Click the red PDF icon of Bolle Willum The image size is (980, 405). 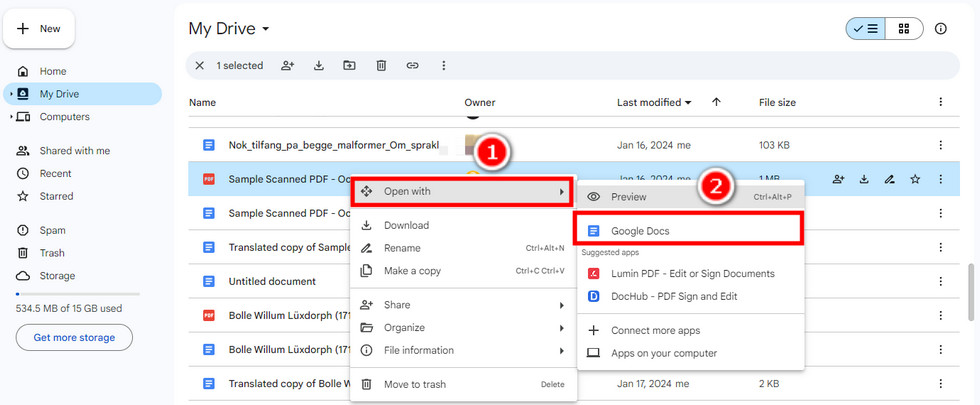[209, 316]
